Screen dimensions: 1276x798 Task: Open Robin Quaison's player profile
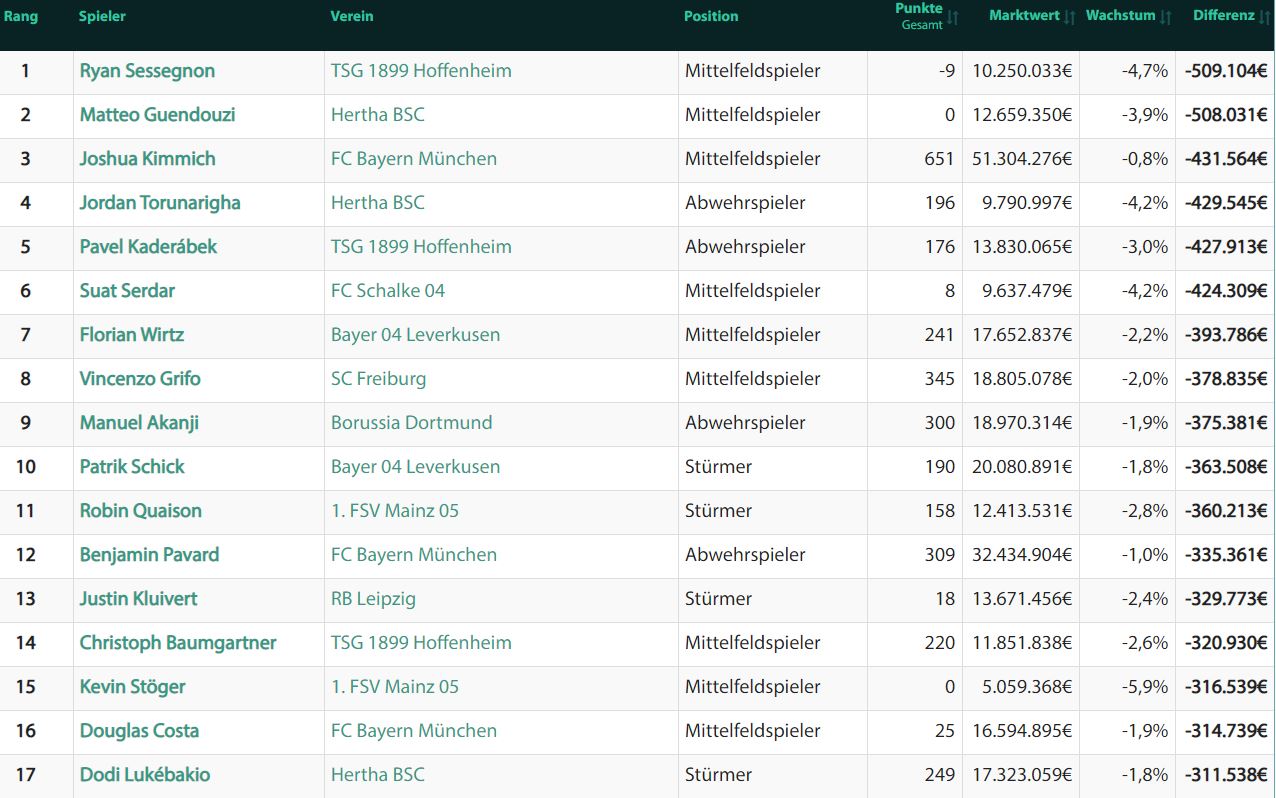141,511
